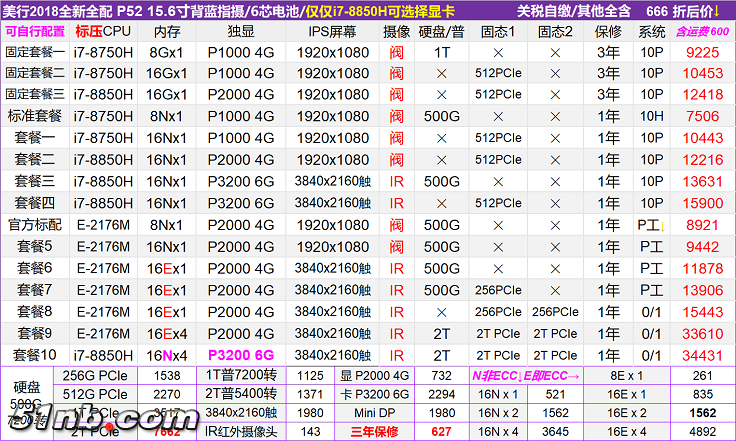Click the N非ECC E即ECC note

pos(525,375)
